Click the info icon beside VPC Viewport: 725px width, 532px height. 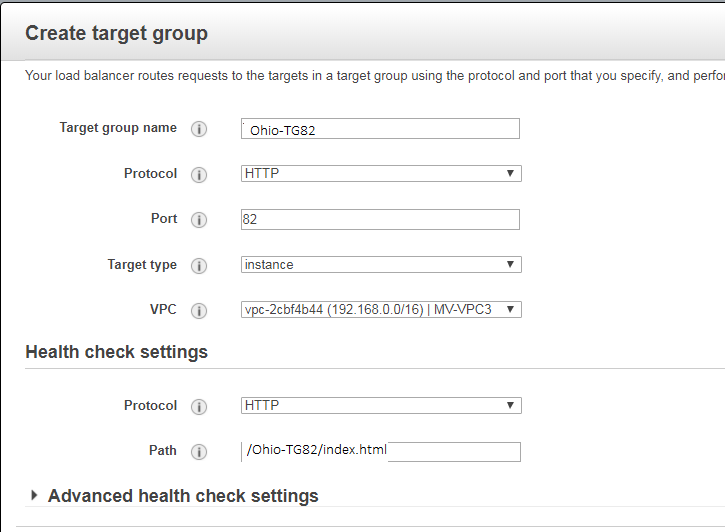[x=199, y=311]
